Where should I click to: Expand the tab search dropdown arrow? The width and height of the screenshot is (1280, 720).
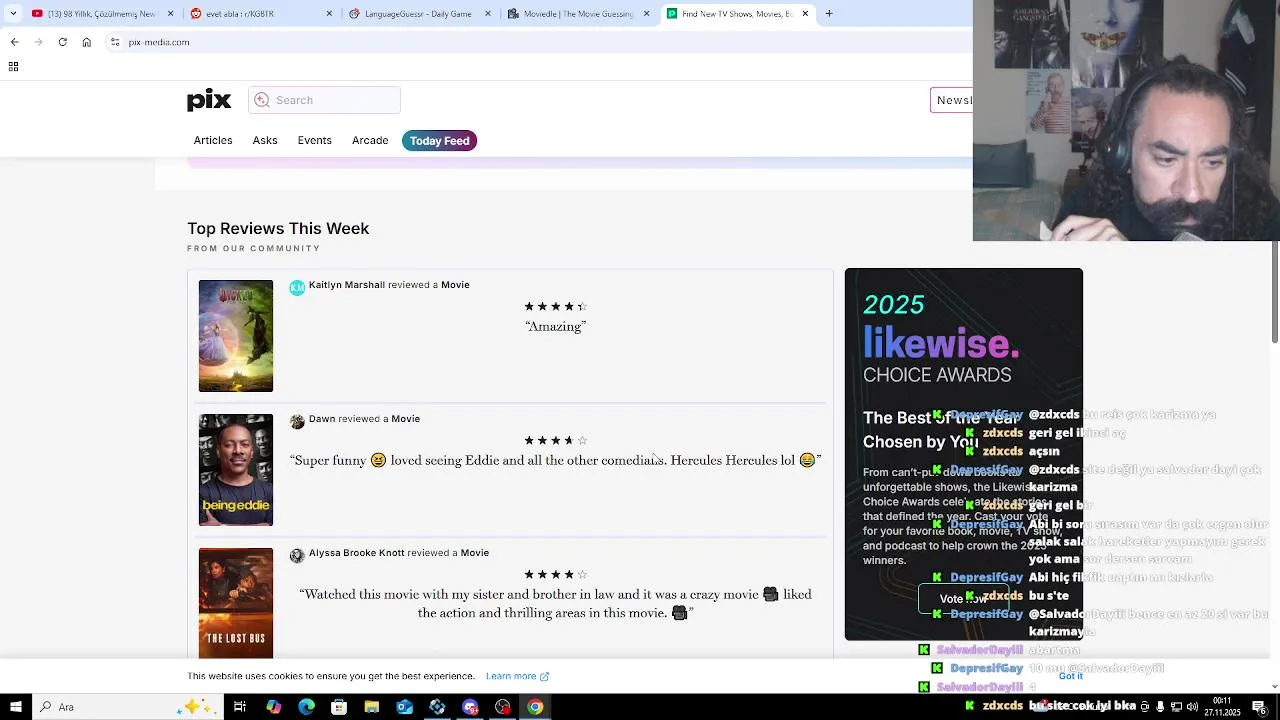pyautogui.click(x=13, y=13)
